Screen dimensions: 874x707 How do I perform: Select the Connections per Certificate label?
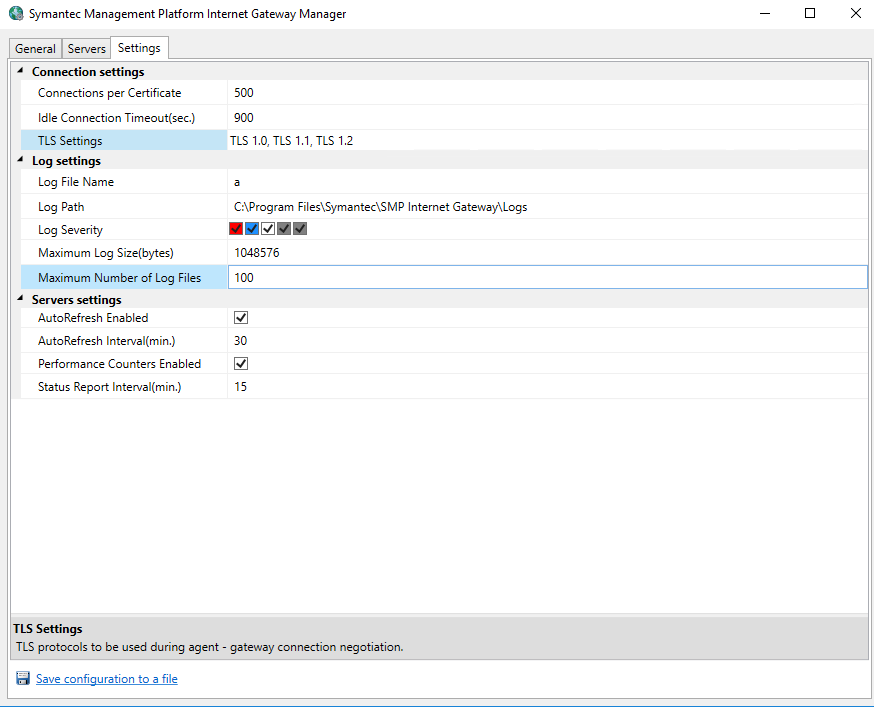110,93
